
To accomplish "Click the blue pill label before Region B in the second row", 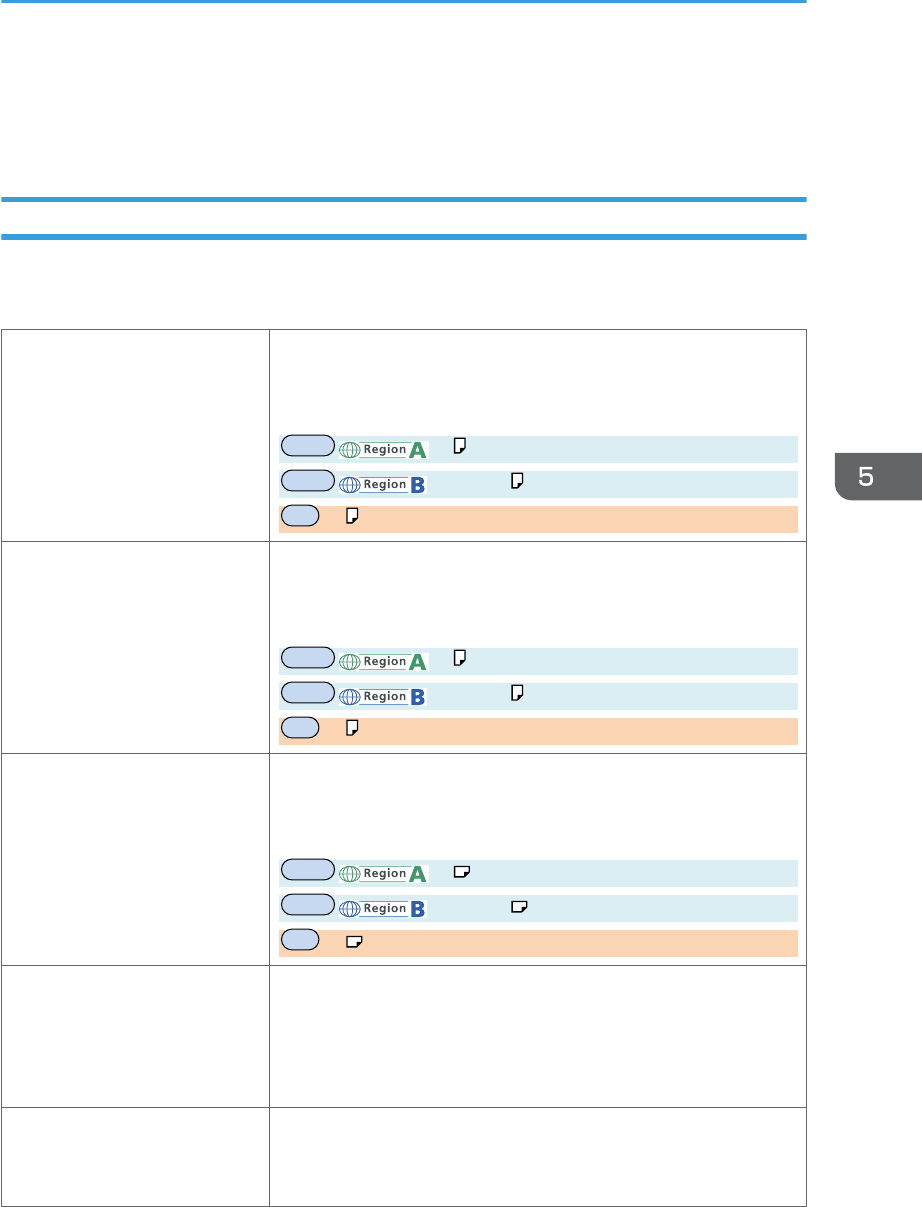I will 307,695.
